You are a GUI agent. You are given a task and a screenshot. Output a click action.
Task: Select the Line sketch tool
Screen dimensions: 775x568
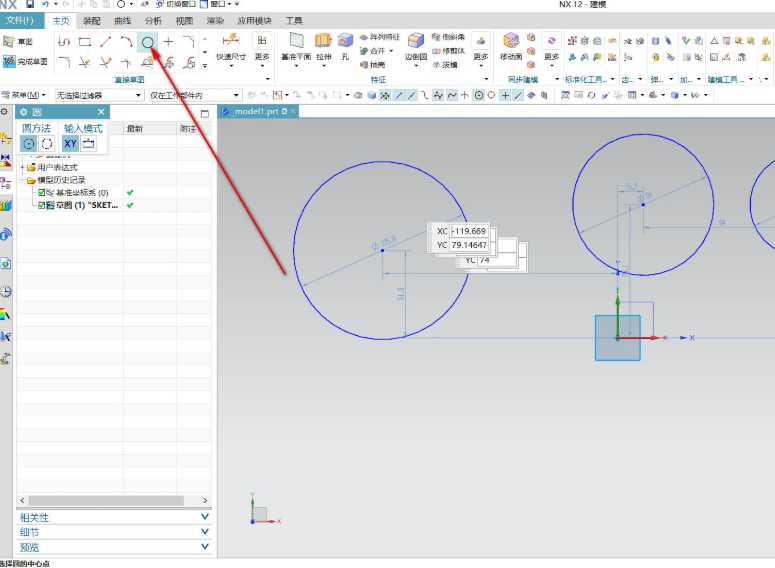[x=105, y=42]
